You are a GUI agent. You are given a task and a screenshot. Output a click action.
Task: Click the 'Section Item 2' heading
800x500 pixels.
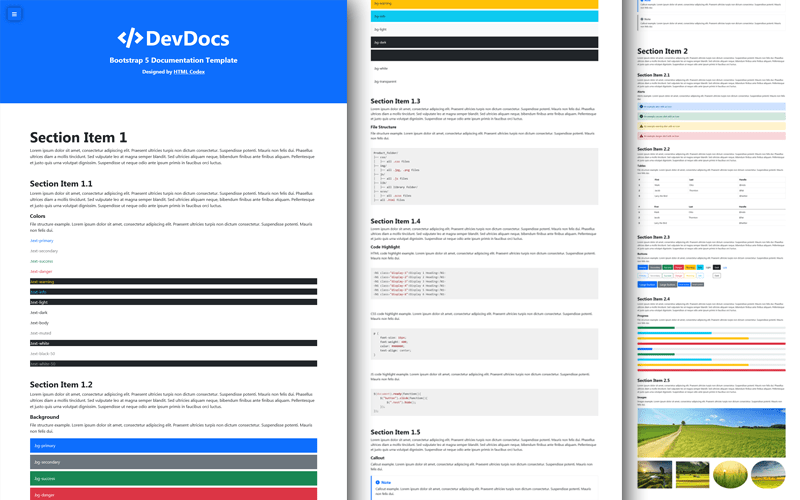click(662, 51)
